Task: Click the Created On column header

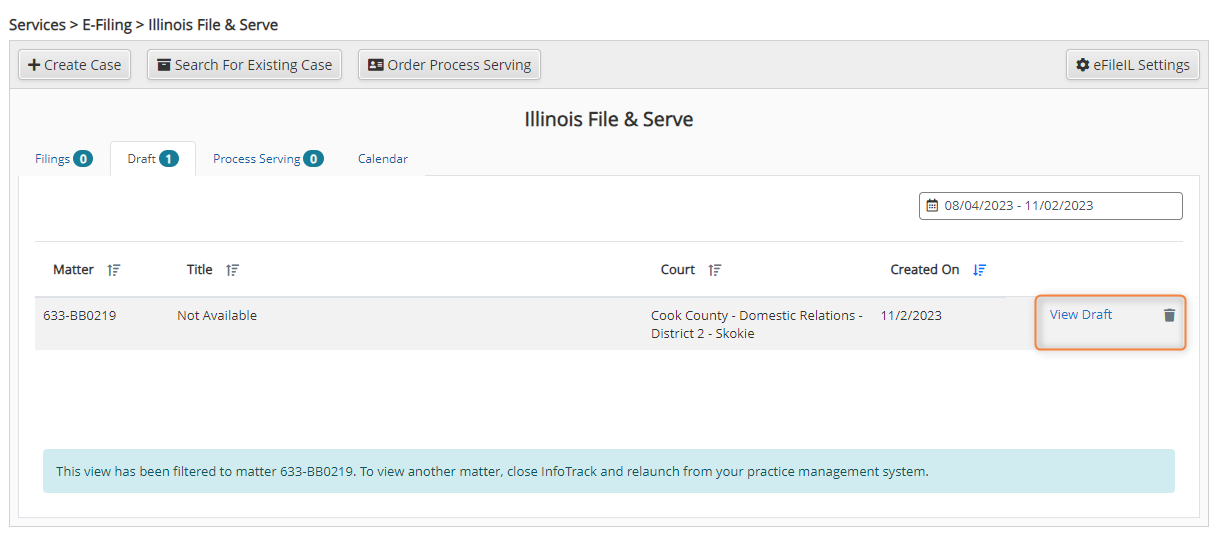Action: point(925,270)
